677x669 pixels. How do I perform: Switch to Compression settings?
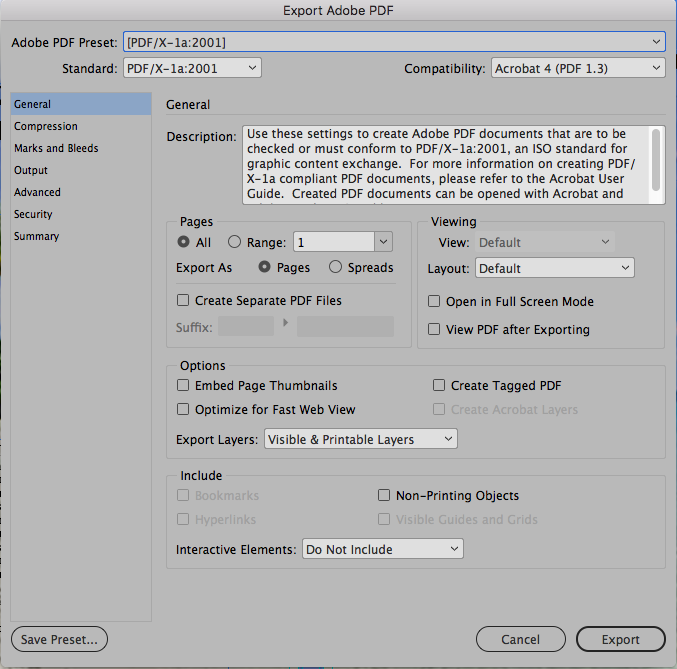(x=81, y=126)
